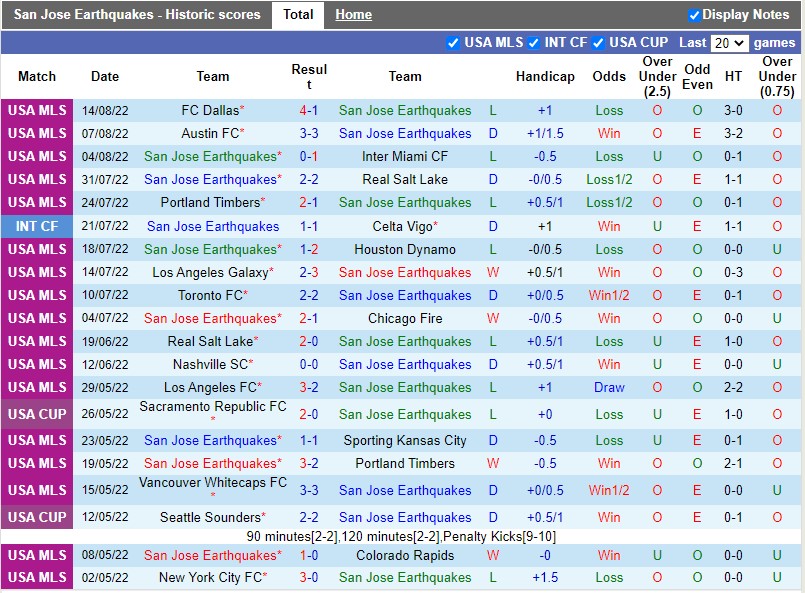
Task: Click the Inter Miami CF link
Action: click(404, 156)
